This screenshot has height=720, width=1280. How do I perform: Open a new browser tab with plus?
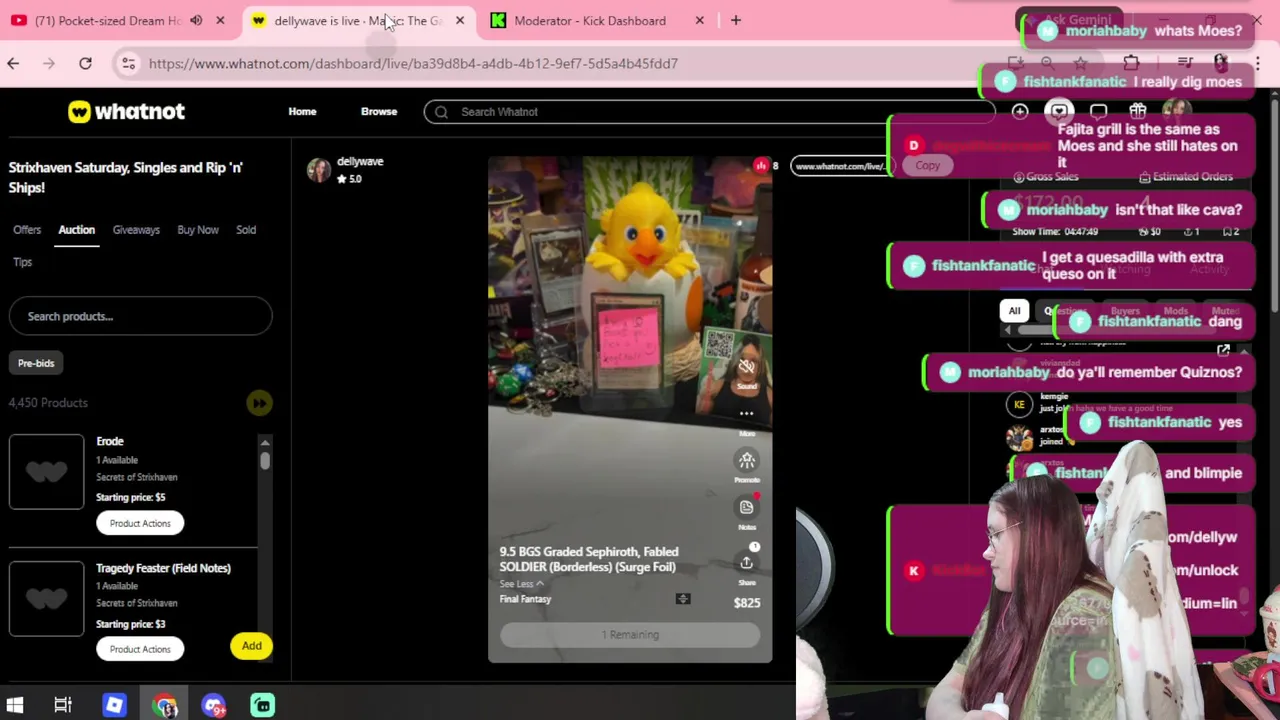tap(736, 20)
